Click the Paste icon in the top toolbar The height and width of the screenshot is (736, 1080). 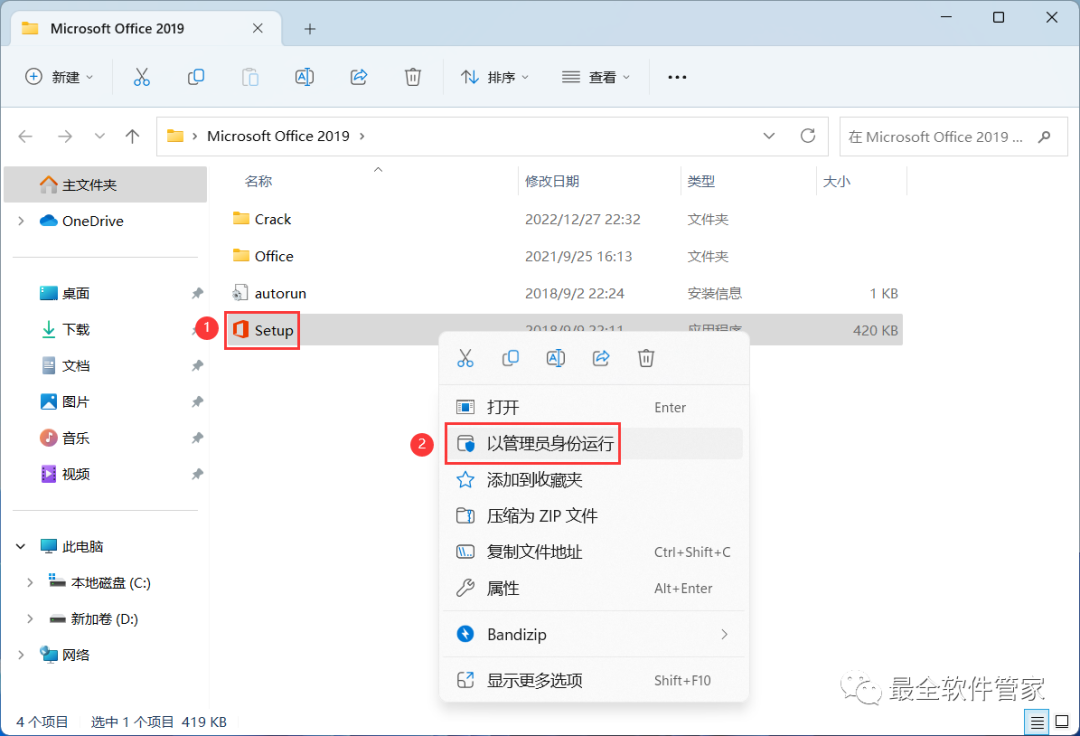pos(250,77)
